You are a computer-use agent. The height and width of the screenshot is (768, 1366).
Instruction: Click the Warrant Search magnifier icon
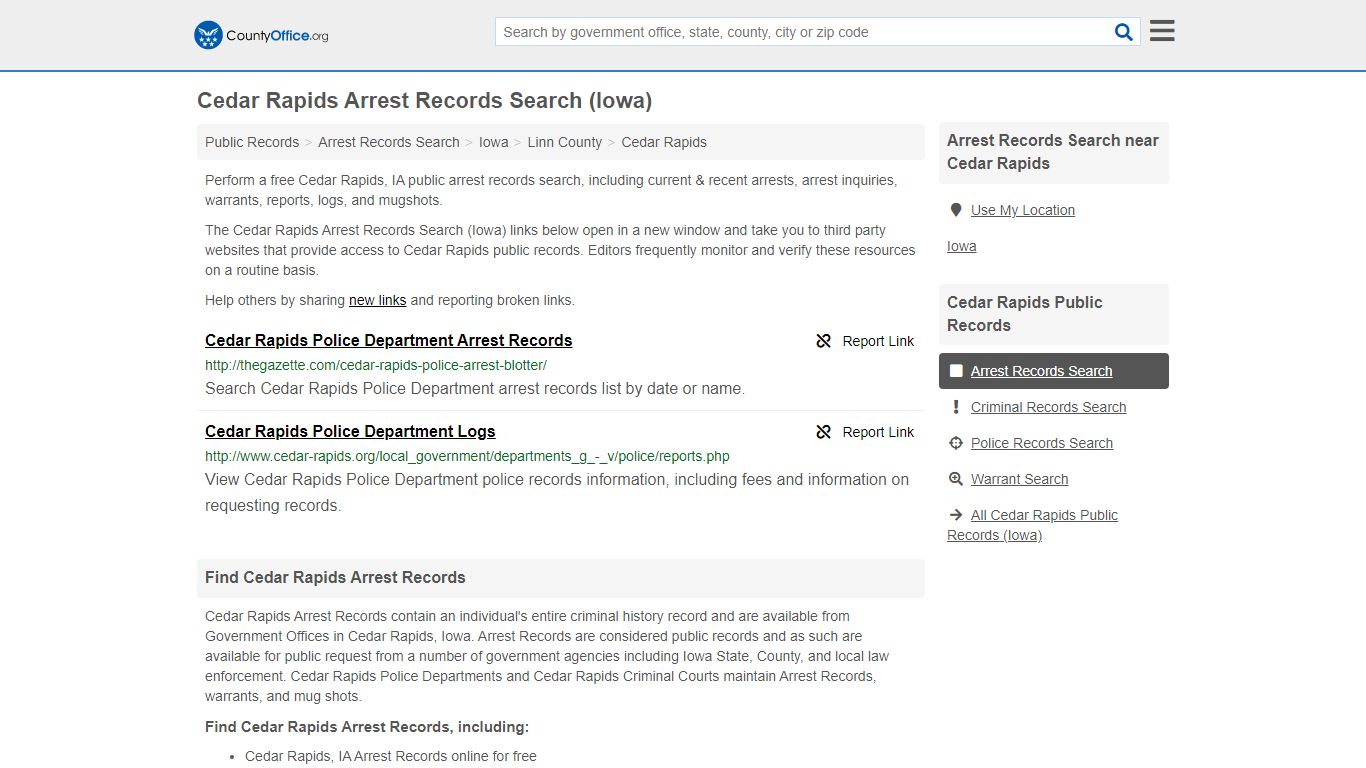pyautogui.click(x=956, y=479)
